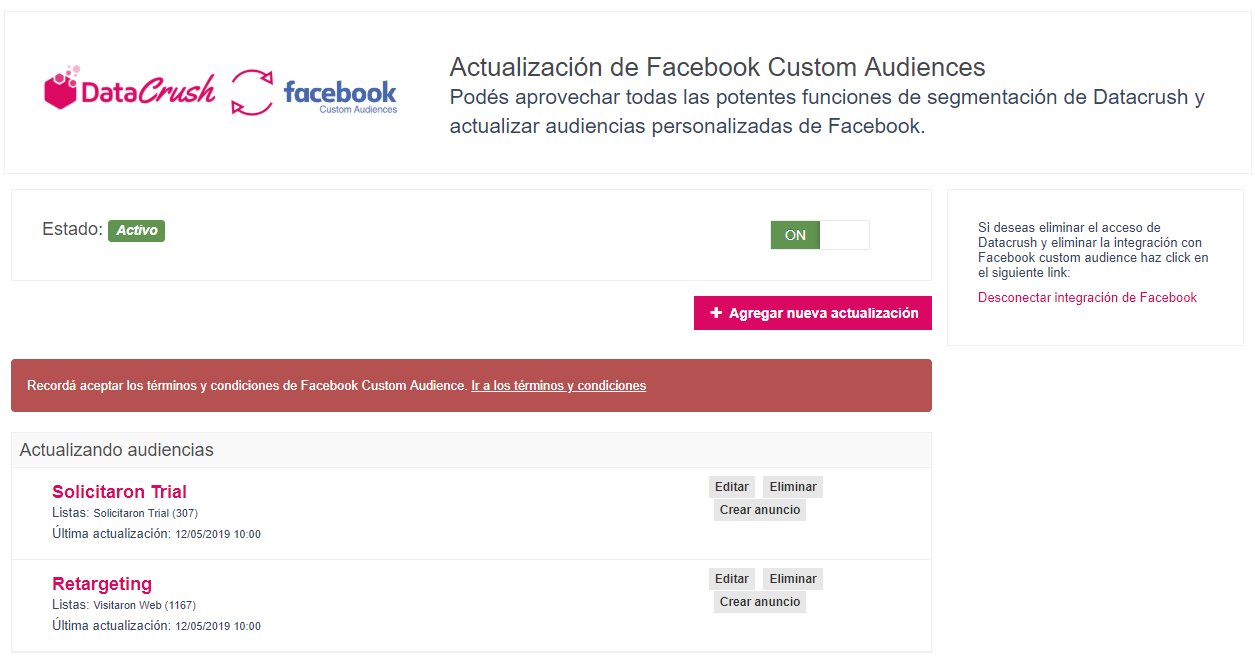The width and height of the screenshot is (1255, 666).
Task: Open the Solicitaron Trial audience
Action: click(x=119, y=491)
